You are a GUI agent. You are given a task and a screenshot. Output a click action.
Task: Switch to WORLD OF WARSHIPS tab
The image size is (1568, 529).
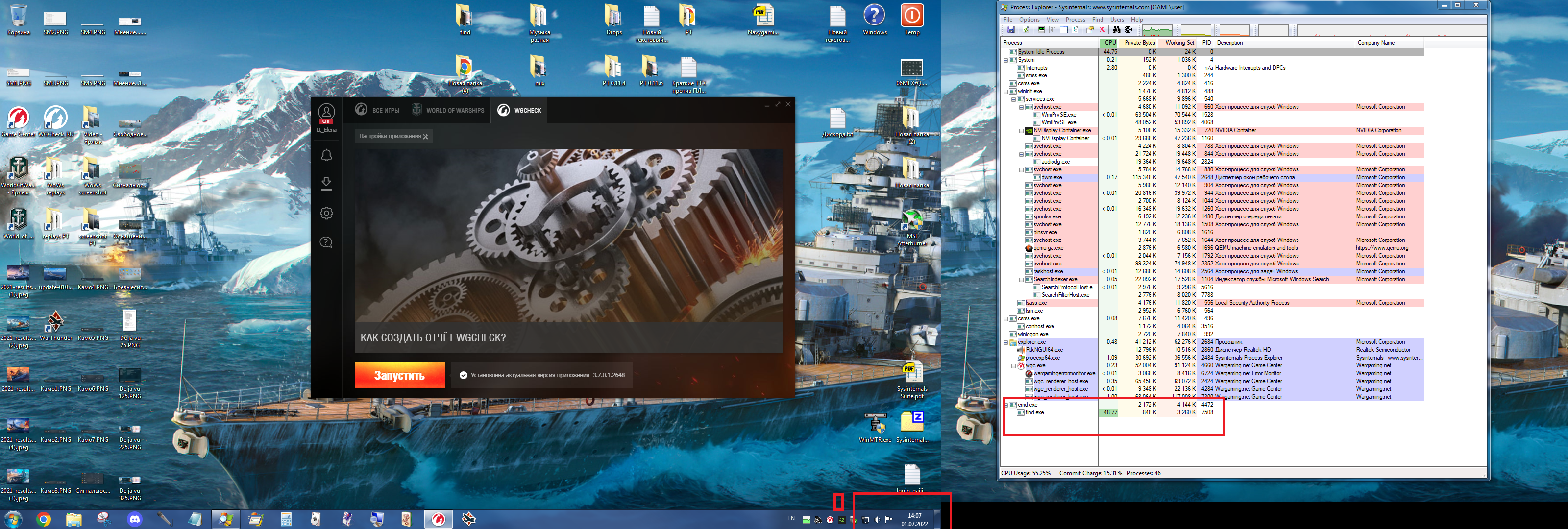[x=448, y=110]
